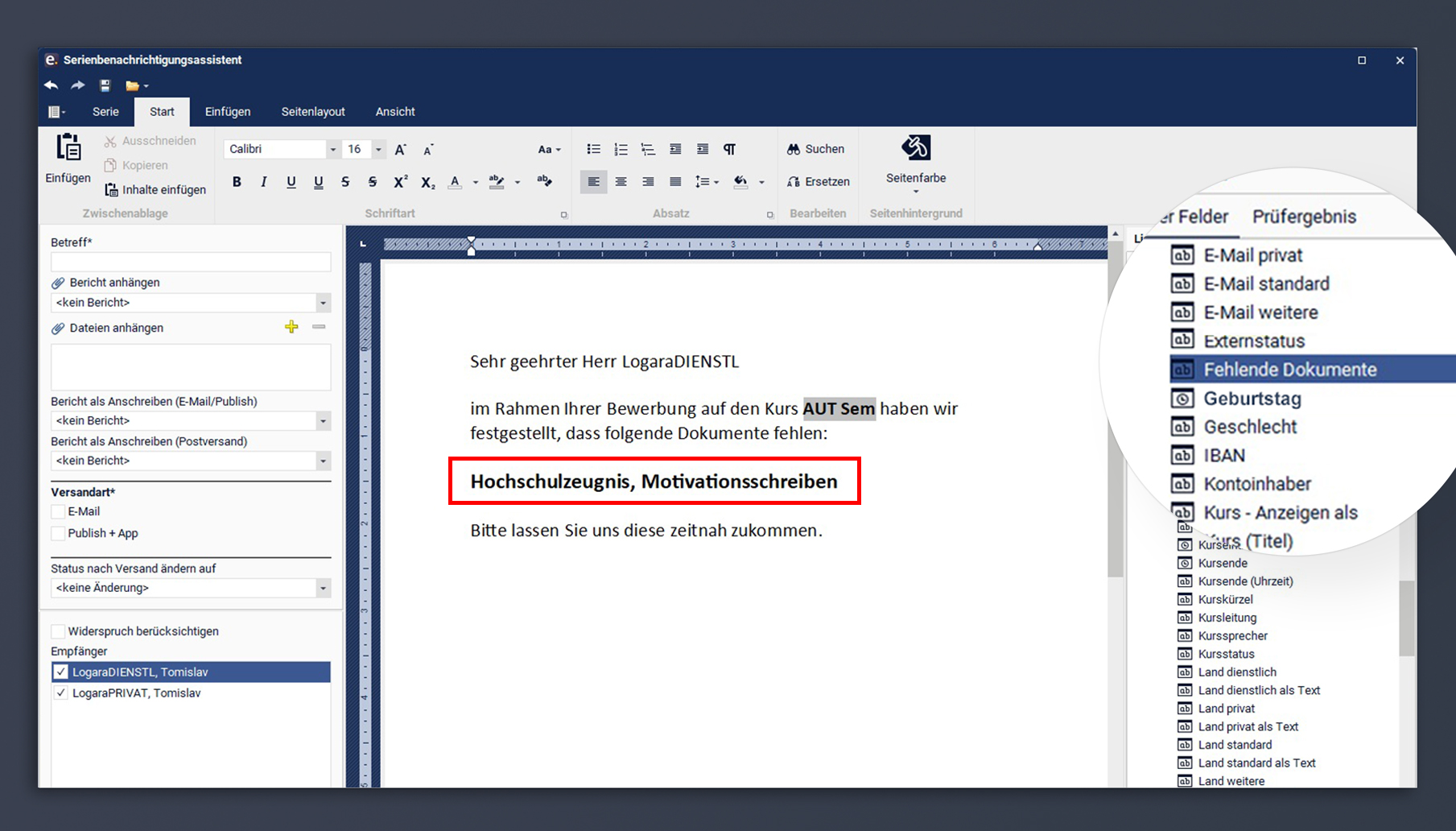This screenshot has width=1456, height=831.
Task: Open the Seitenfarbe page color menu
Action: [x=916, y=163]
